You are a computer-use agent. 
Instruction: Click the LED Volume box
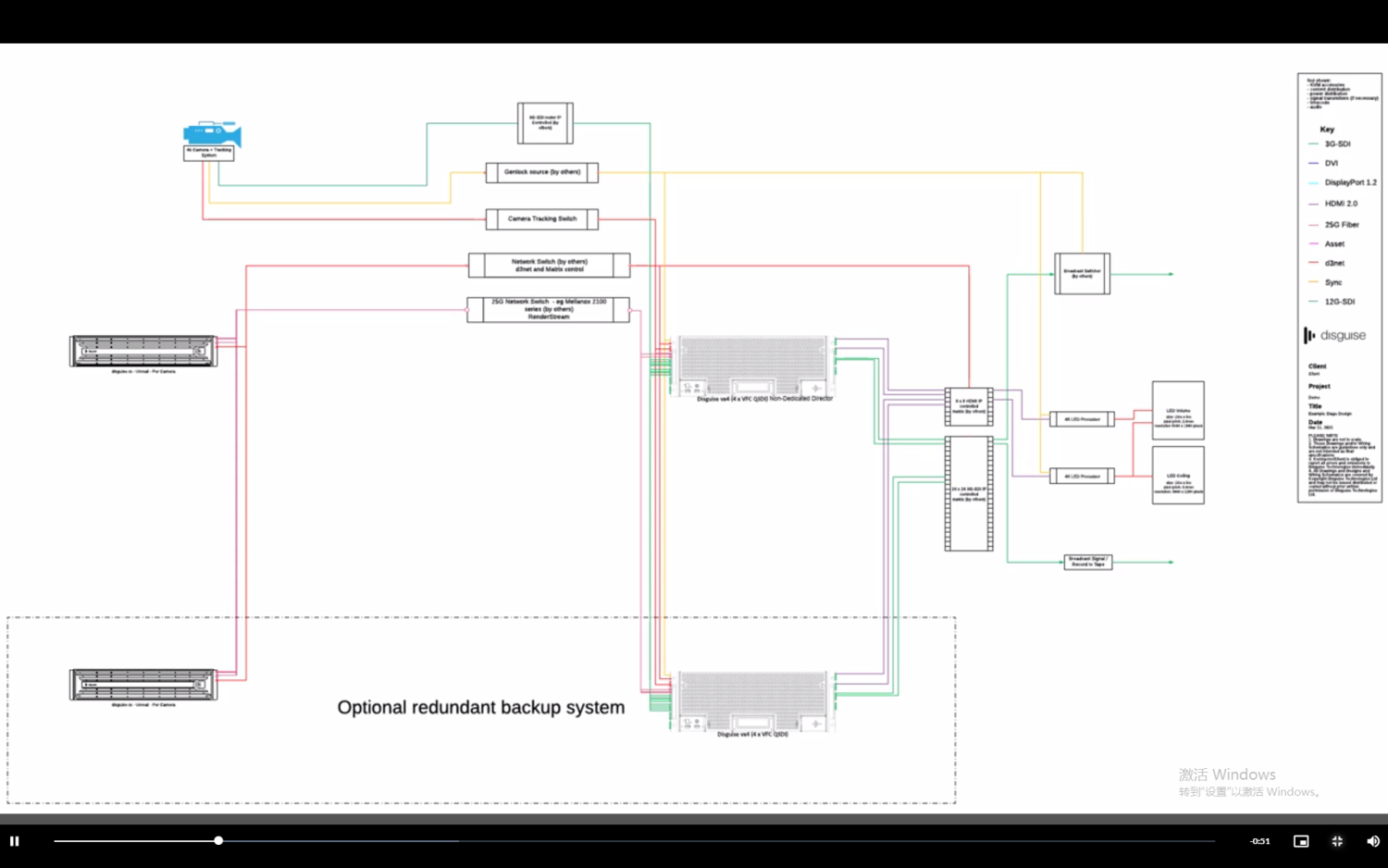point(1178,410)
